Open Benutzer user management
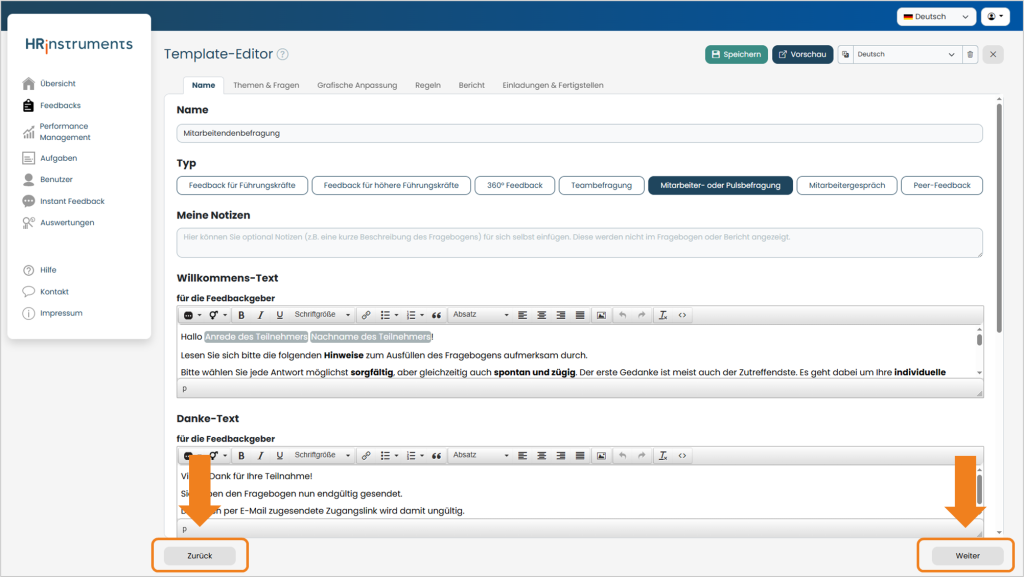 coord(48,179)
